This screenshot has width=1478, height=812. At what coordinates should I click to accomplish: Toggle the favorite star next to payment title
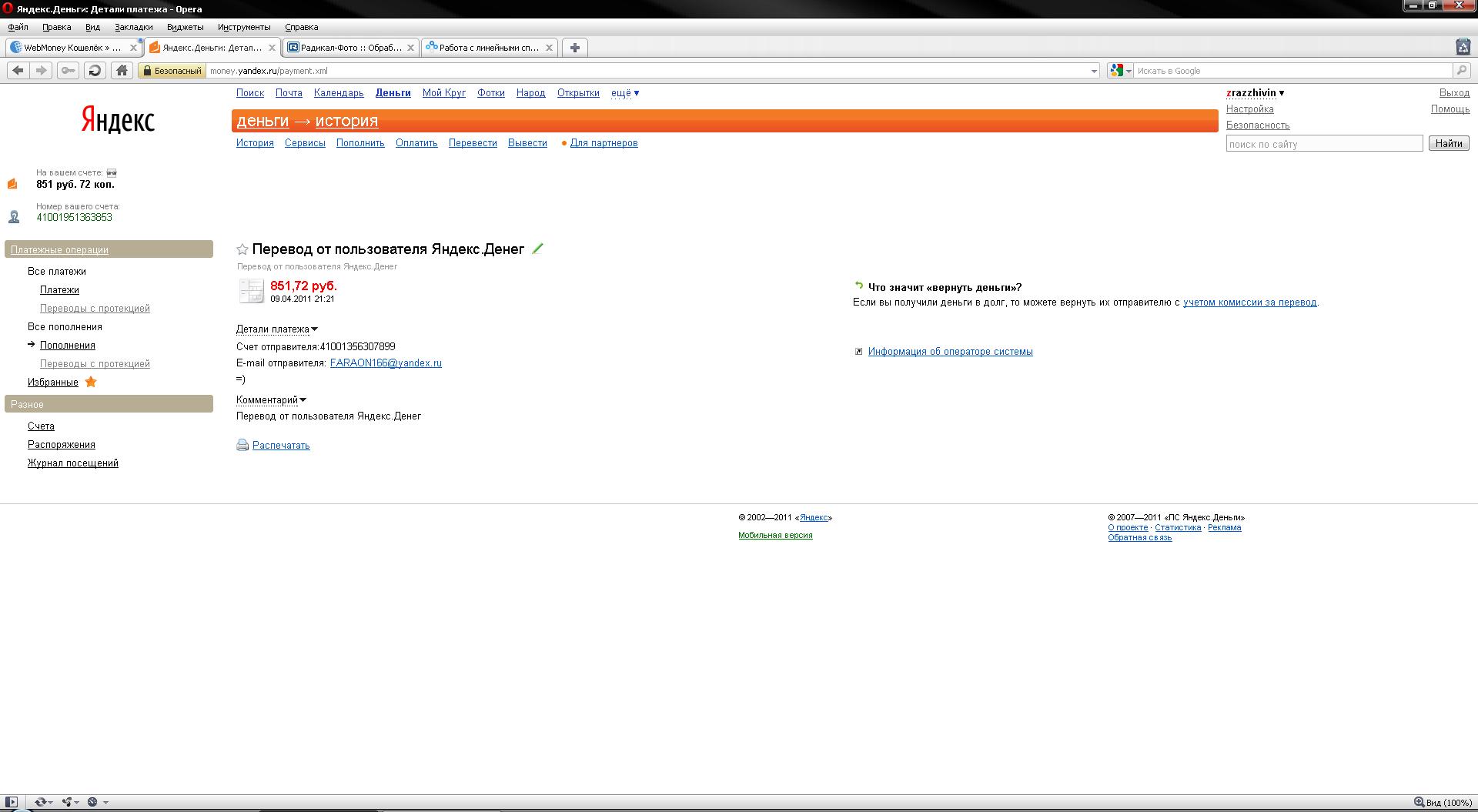click(242, 249)
